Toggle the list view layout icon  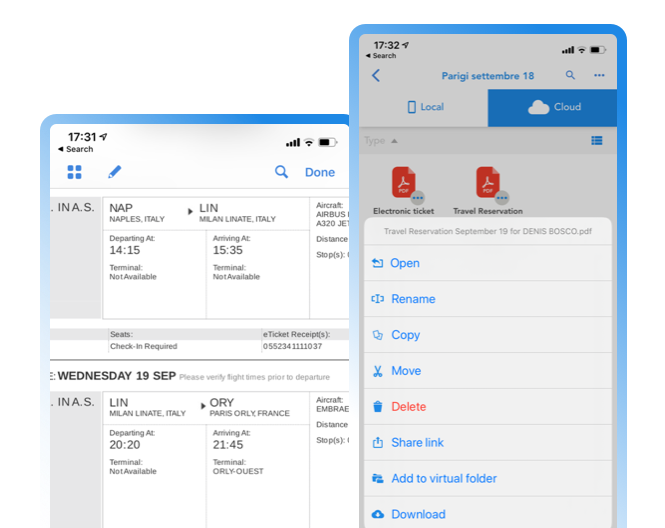tap(597, 141)
